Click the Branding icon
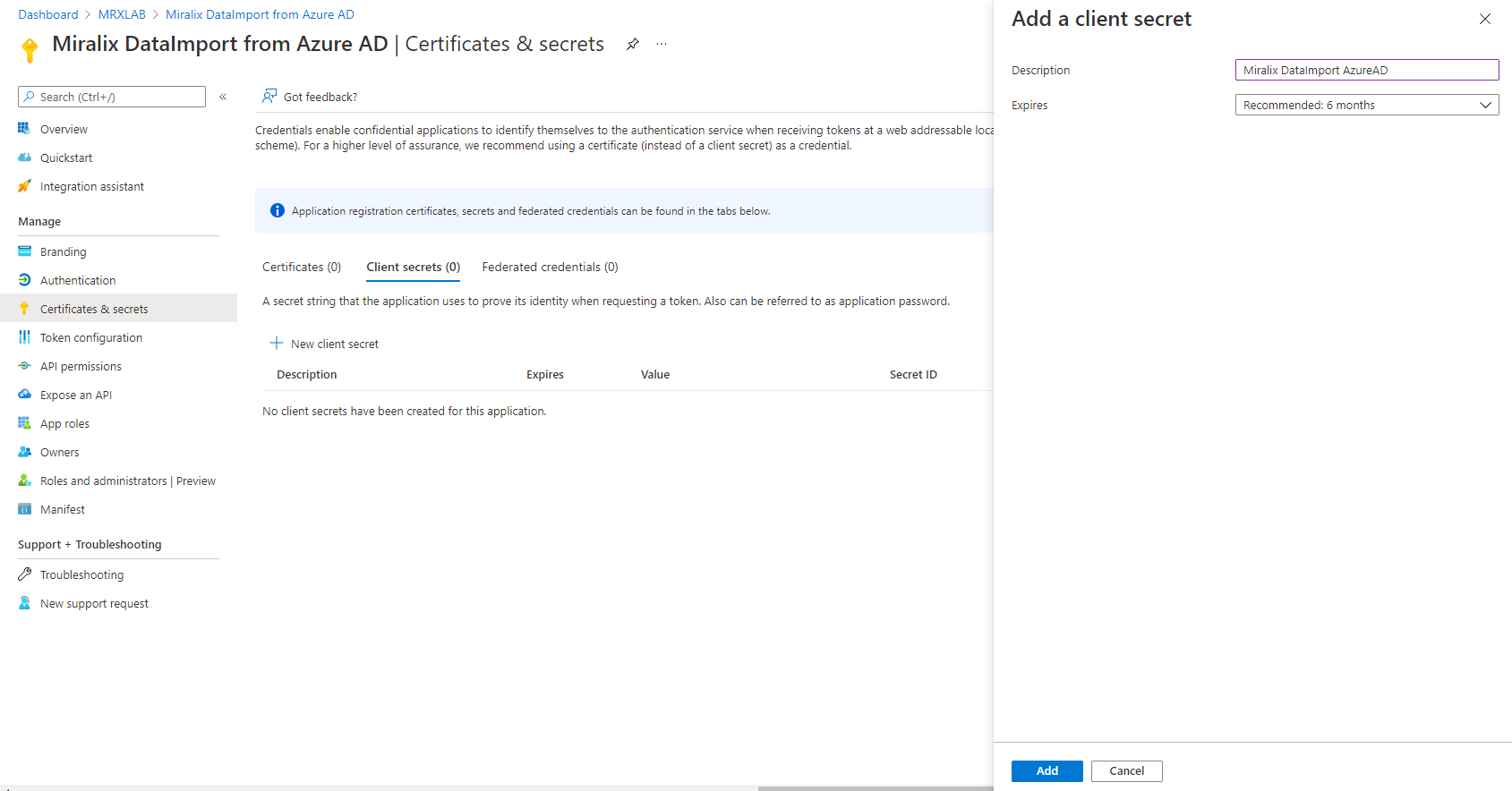The image size is (1512, 791). (x=24, y=251)
